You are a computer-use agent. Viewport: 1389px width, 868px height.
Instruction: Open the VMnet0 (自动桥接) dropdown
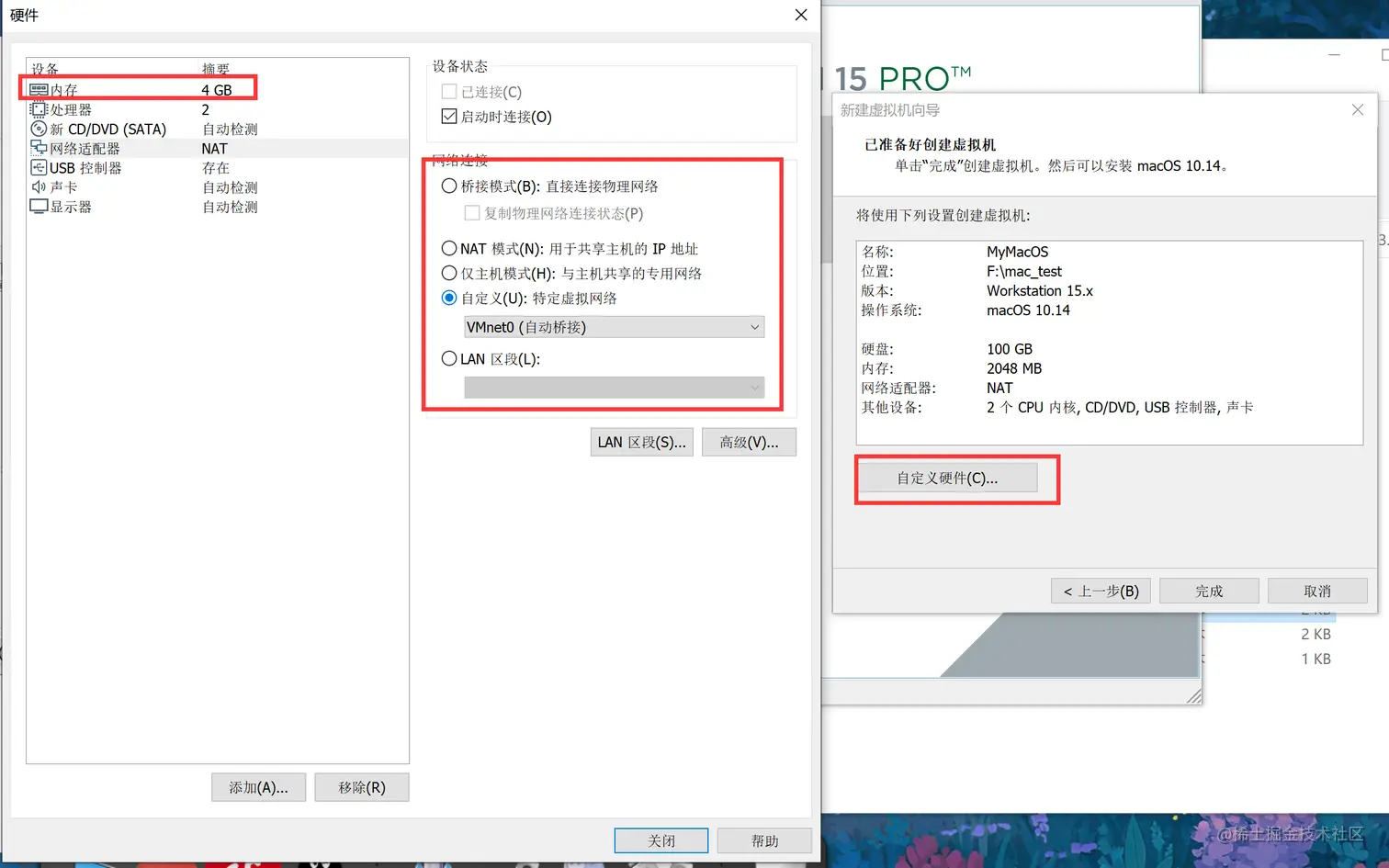coord(615,327)
